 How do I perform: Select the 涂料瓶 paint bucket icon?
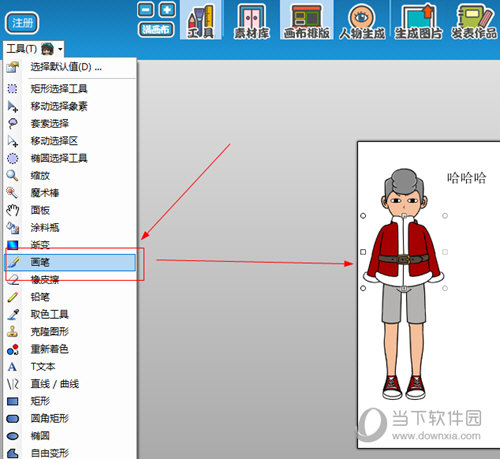point(13,228)
